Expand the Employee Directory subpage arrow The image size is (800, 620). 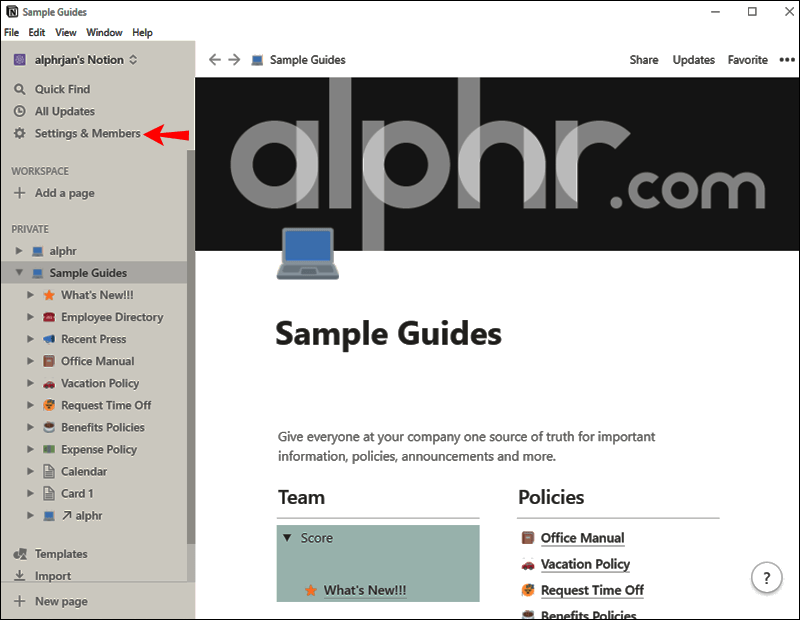tap(31, 317)
